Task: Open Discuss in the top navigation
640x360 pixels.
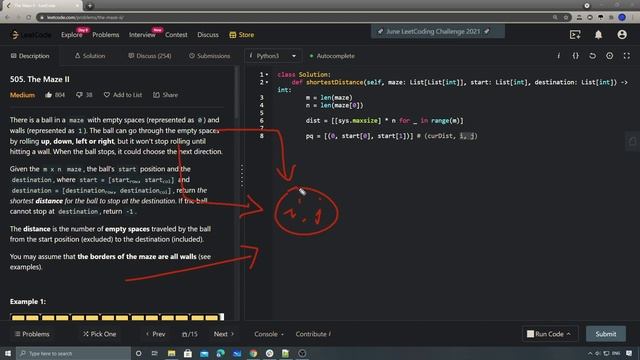Action: tap(208, 35)
